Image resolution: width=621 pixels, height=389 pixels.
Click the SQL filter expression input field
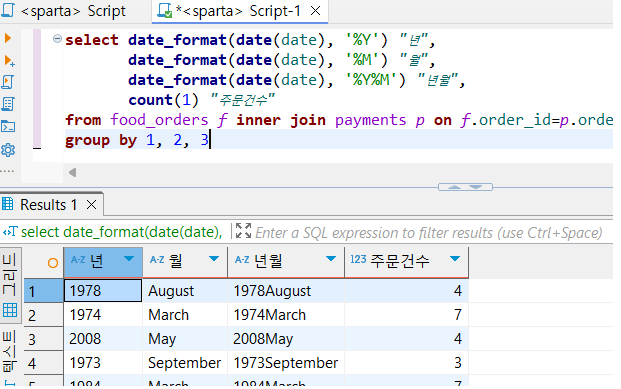[429, 233]
